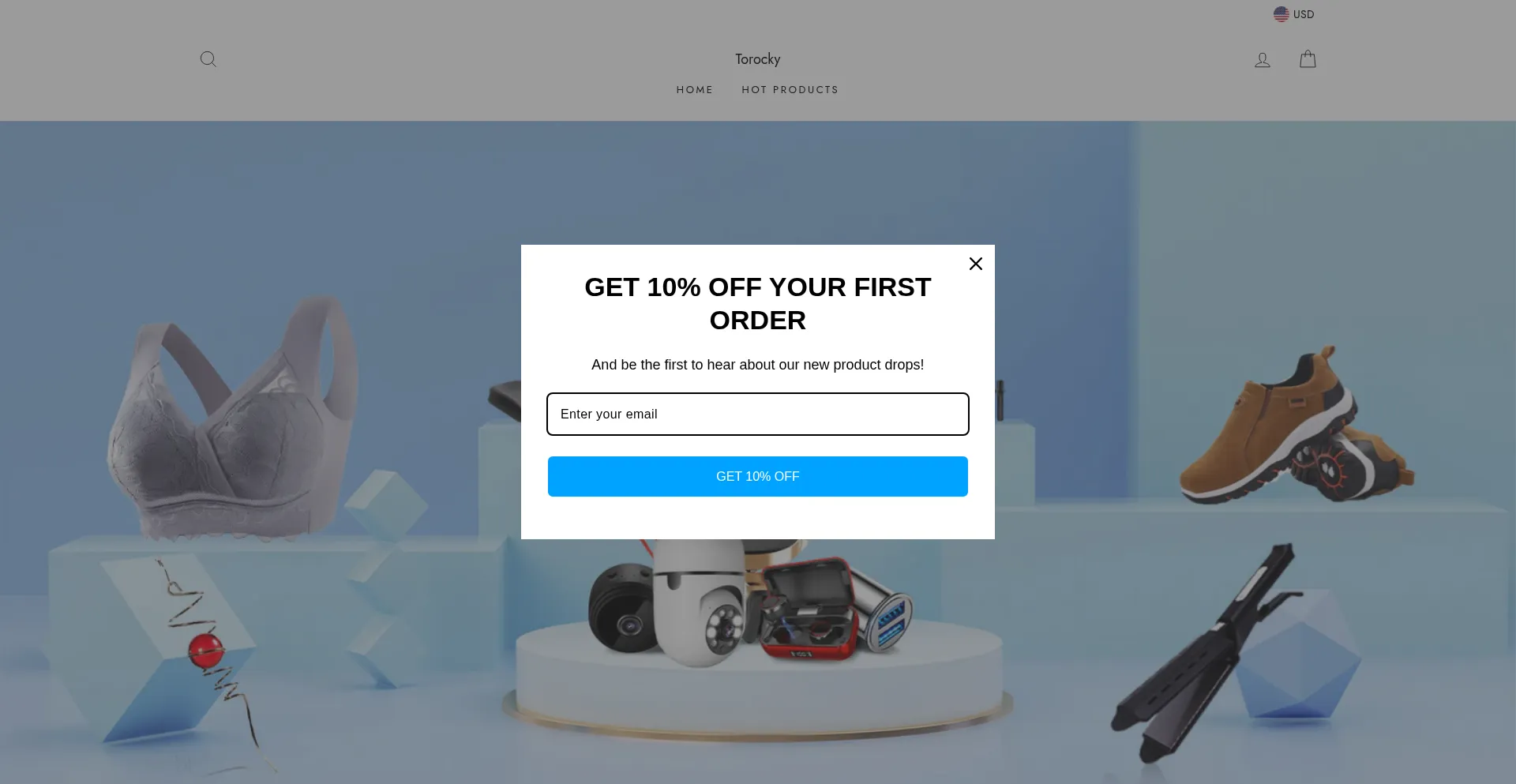Expand the USD currency selector
Screen dimensions: 1516x784
pyautogui.click(x=1294, y=14)
